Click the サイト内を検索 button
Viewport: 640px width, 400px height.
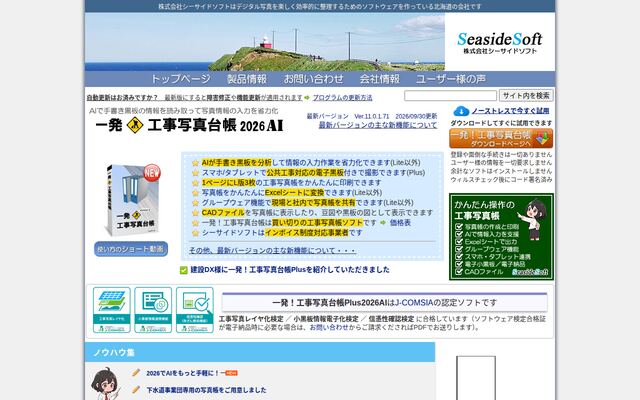point(526,96)
